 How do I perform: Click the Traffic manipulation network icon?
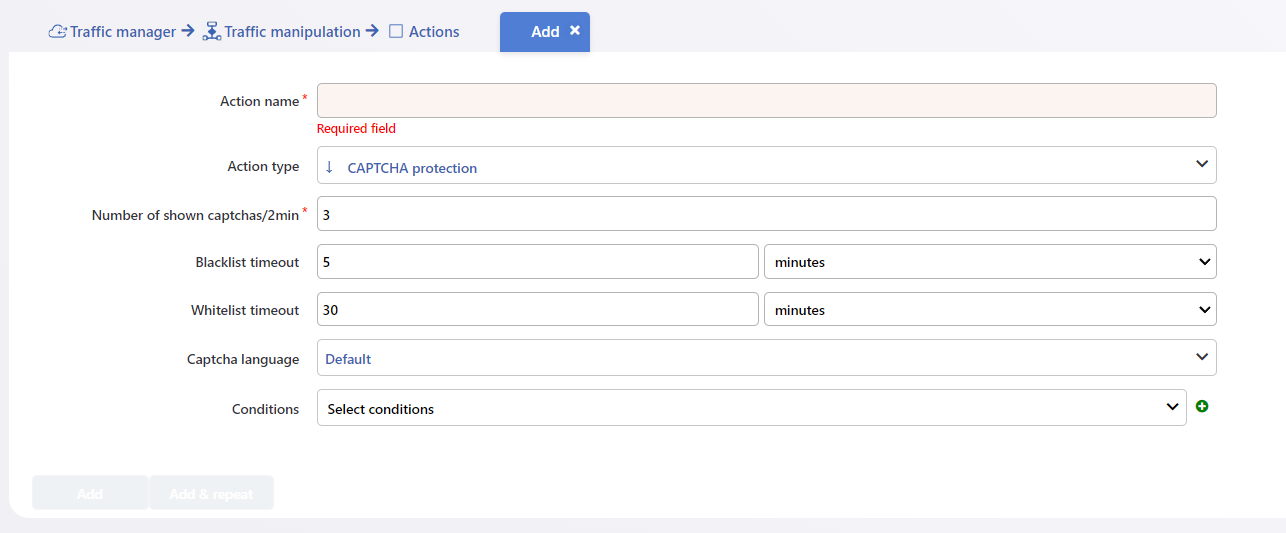[211, 31]
